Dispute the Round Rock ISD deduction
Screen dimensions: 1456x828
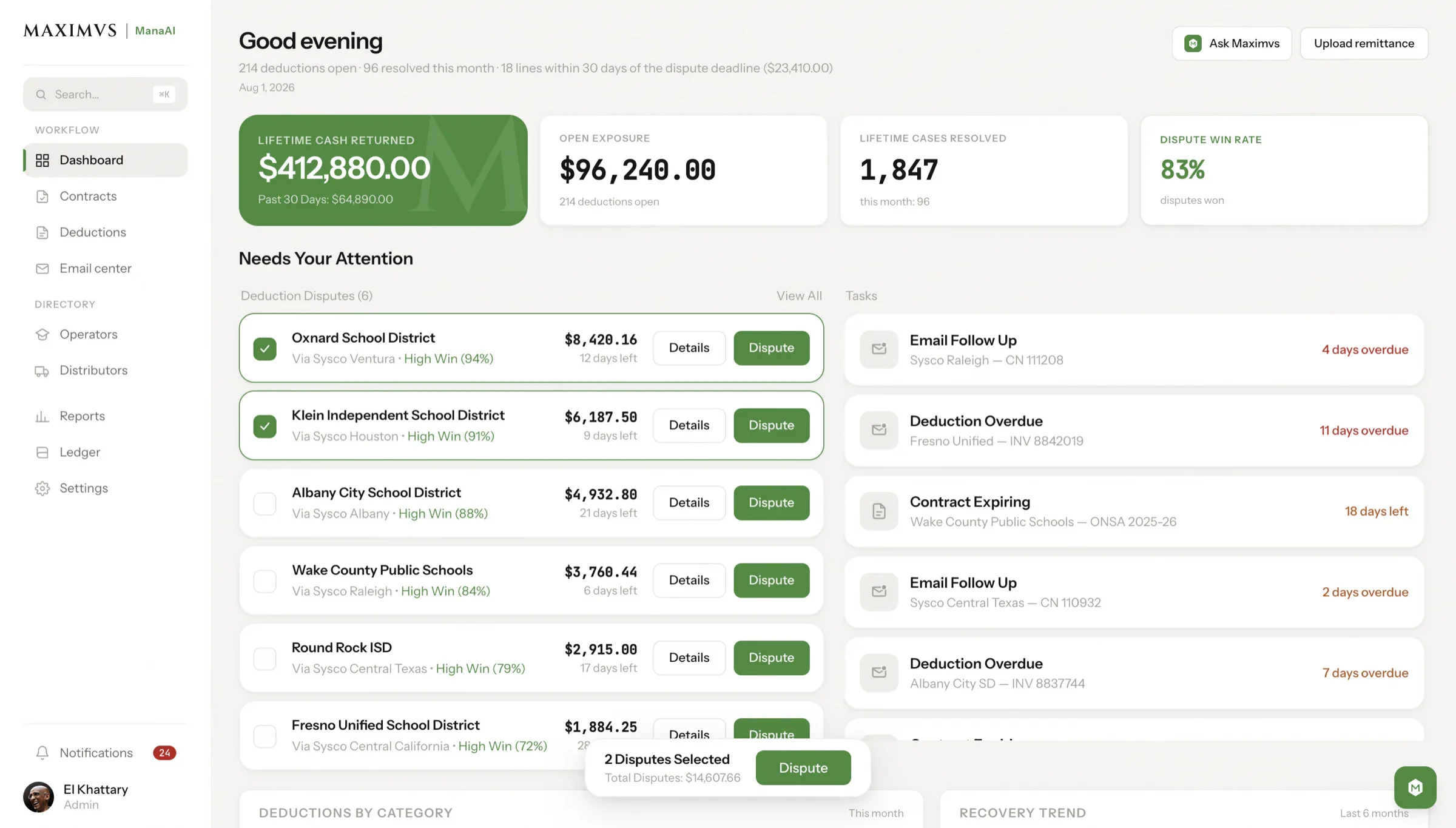point(771,658)
